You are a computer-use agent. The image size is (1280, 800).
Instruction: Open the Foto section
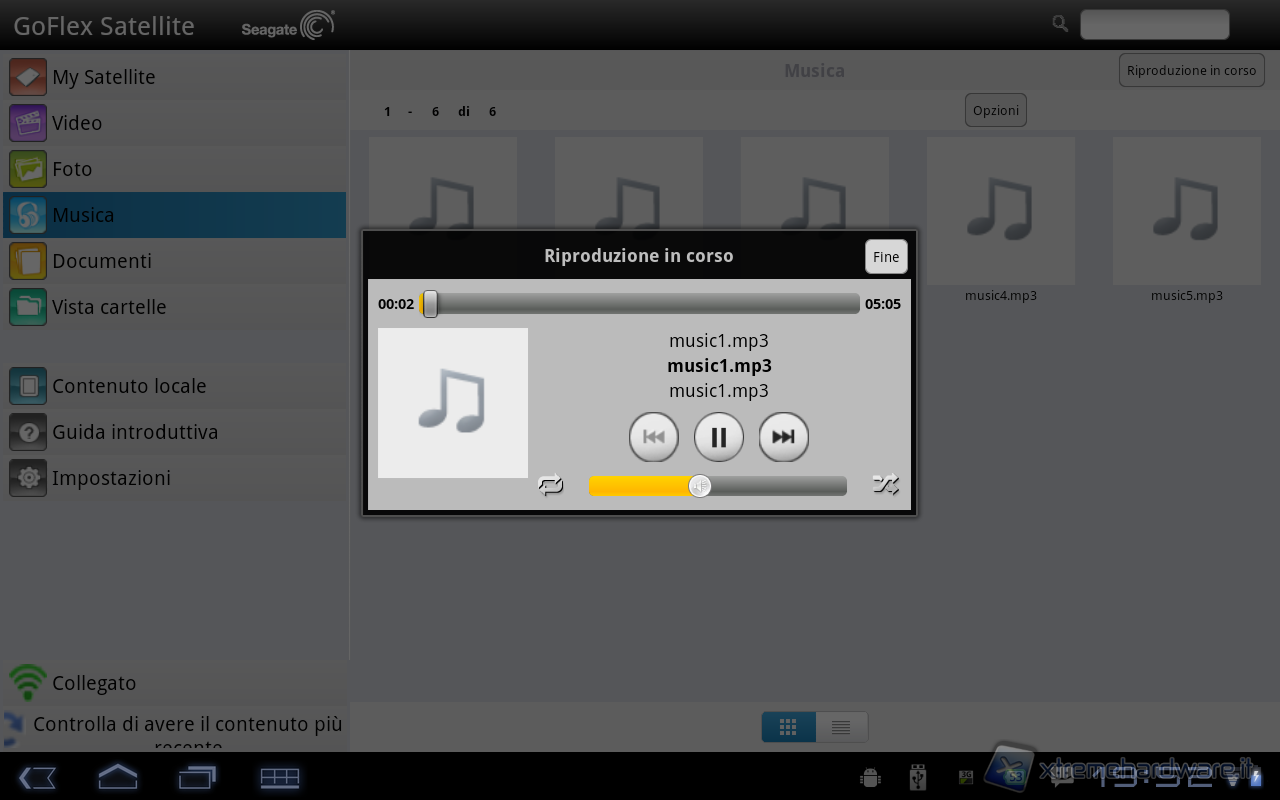(72, 169)
